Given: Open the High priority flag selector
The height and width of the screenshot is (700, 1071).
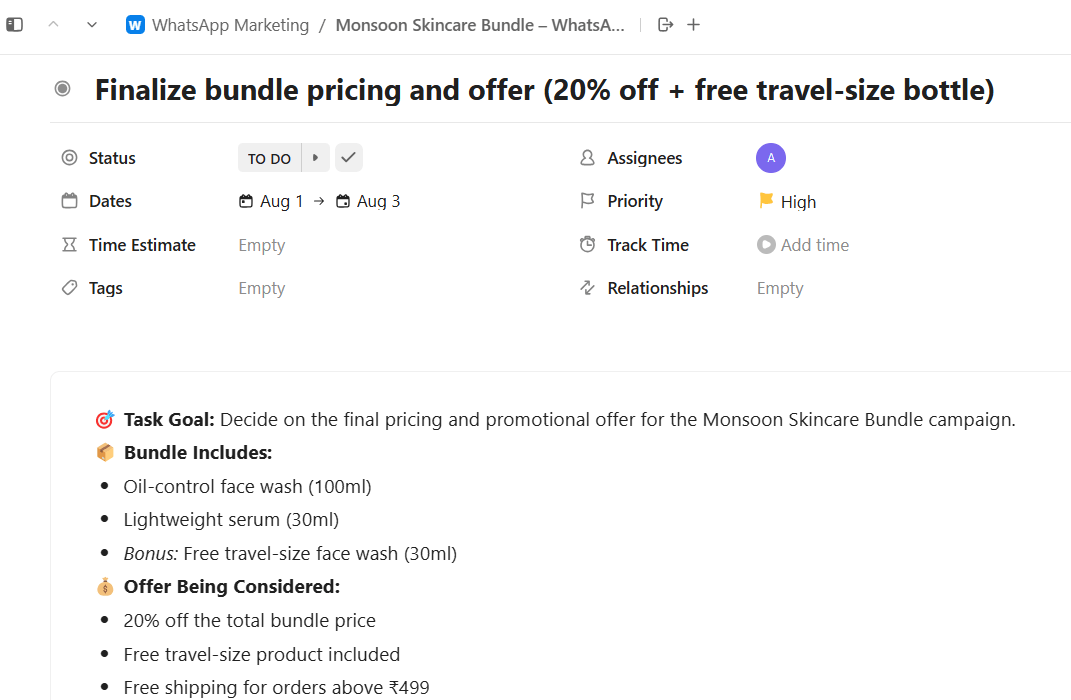Looking at the screenshot, I should coord(788,201).
